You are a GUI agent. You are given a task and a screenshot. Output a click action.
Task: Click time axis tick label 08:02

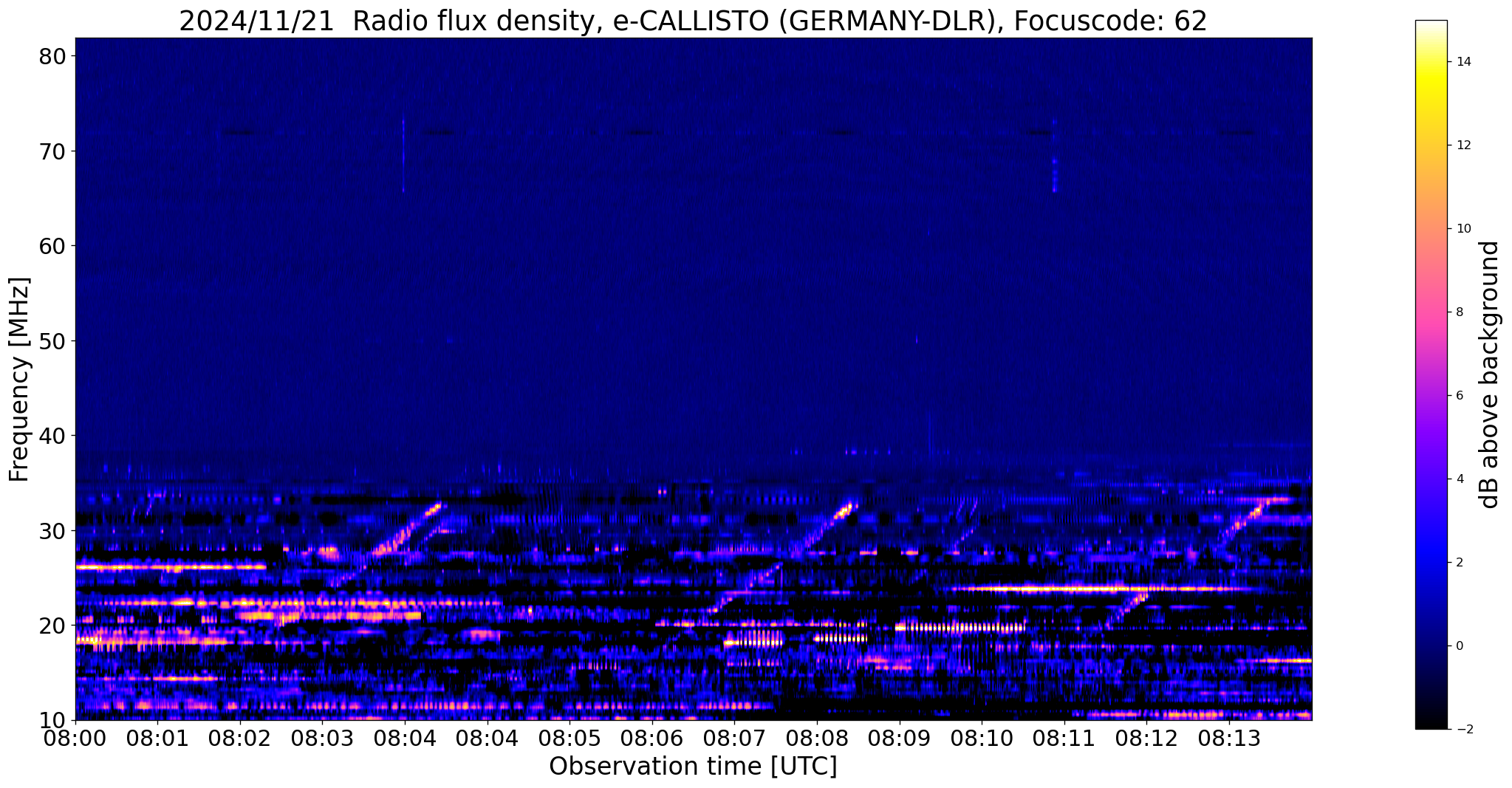tap(240, 739)
